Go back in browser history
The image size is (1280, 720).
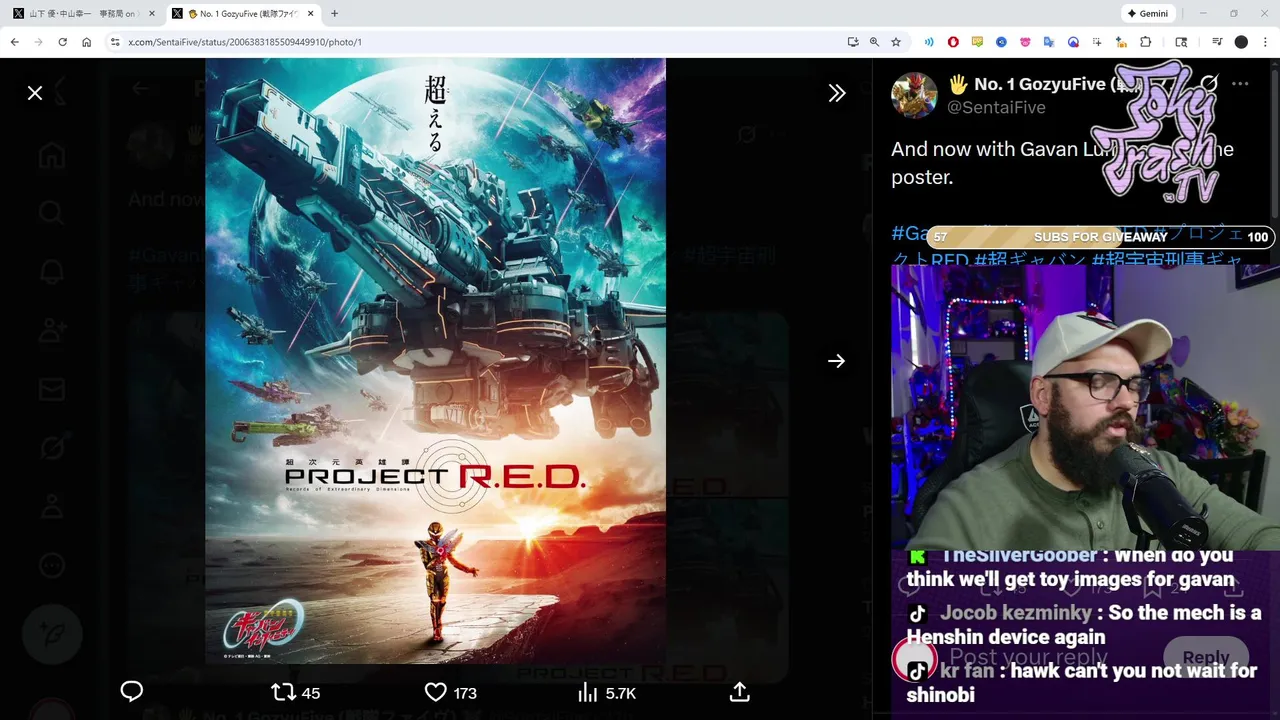[15, 42]
